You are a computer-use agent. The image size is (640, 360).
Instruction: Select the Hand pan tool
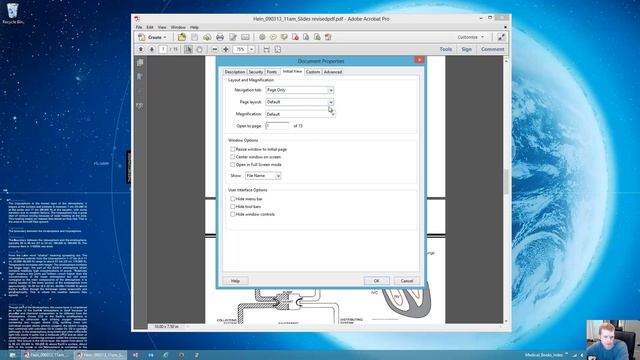pos(199,49)
